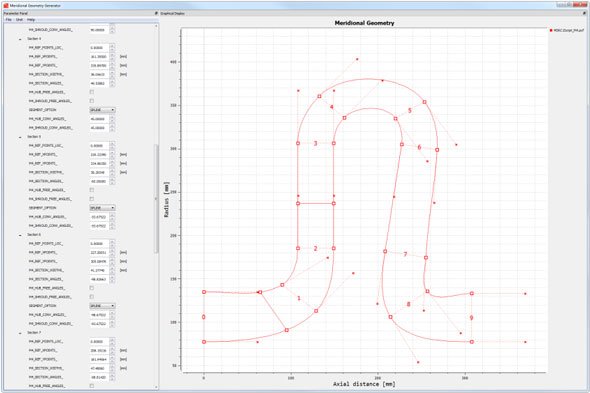Click the topmost shroud conv angle field above Section 4
Viewport: 590px width, 393px height.
[99, 29]
